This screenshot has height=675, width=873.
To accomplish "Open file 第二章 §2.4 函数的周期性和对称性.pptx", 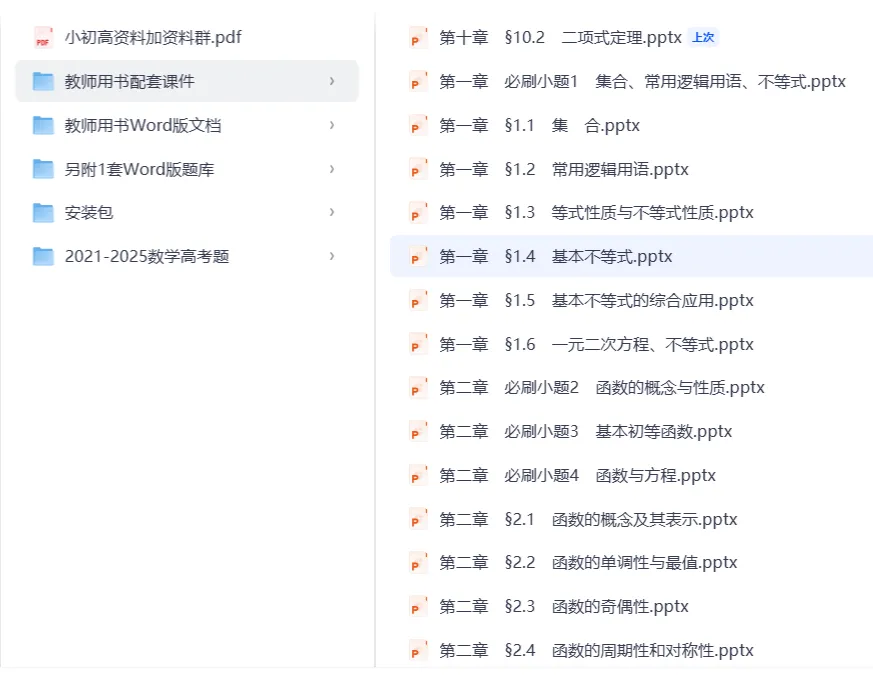I will point(596,650).
